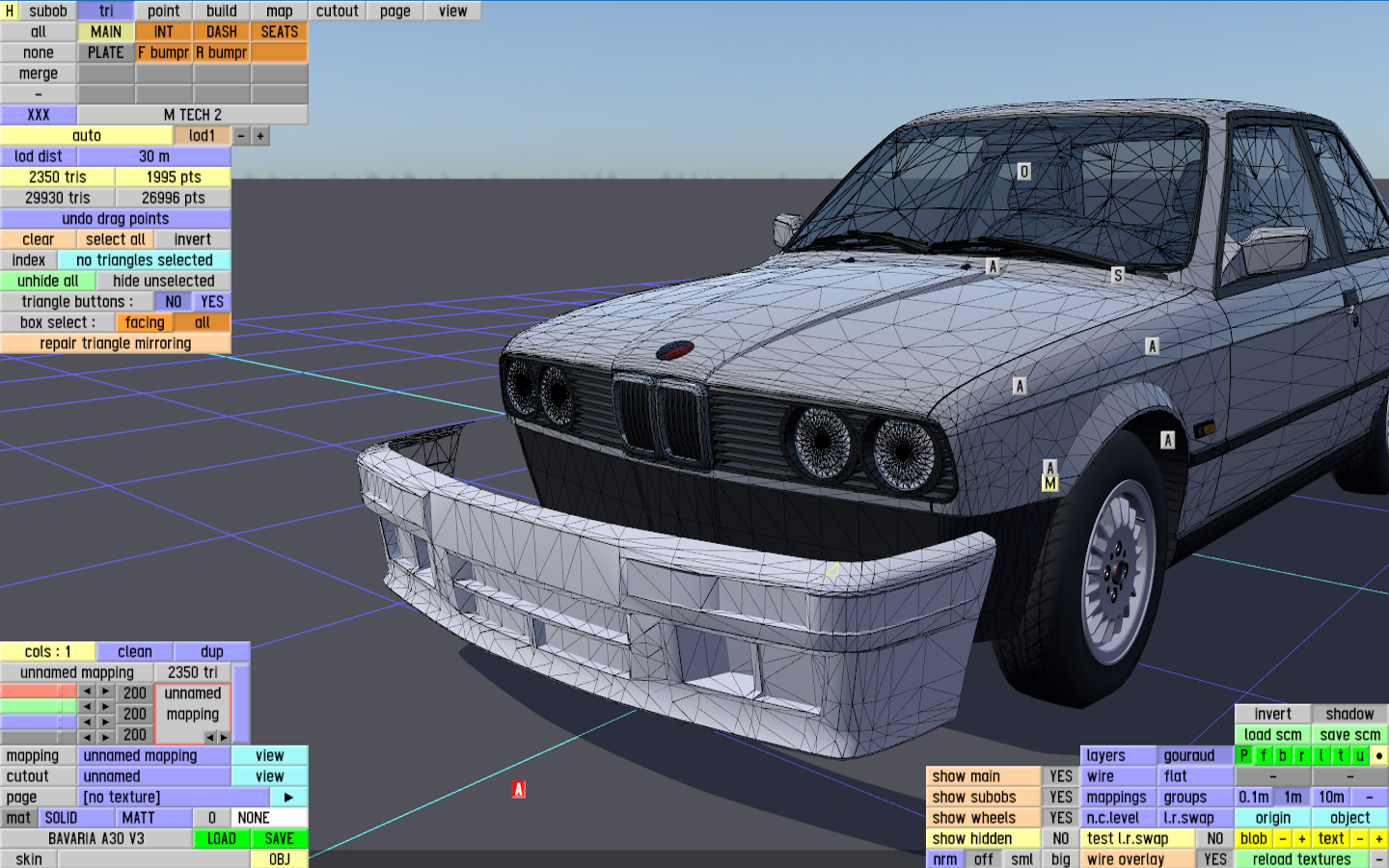Screen dimensions: 1389x868
Task: Toggle 'wire overlay' YES button
Action: [x=1215, y=859]
